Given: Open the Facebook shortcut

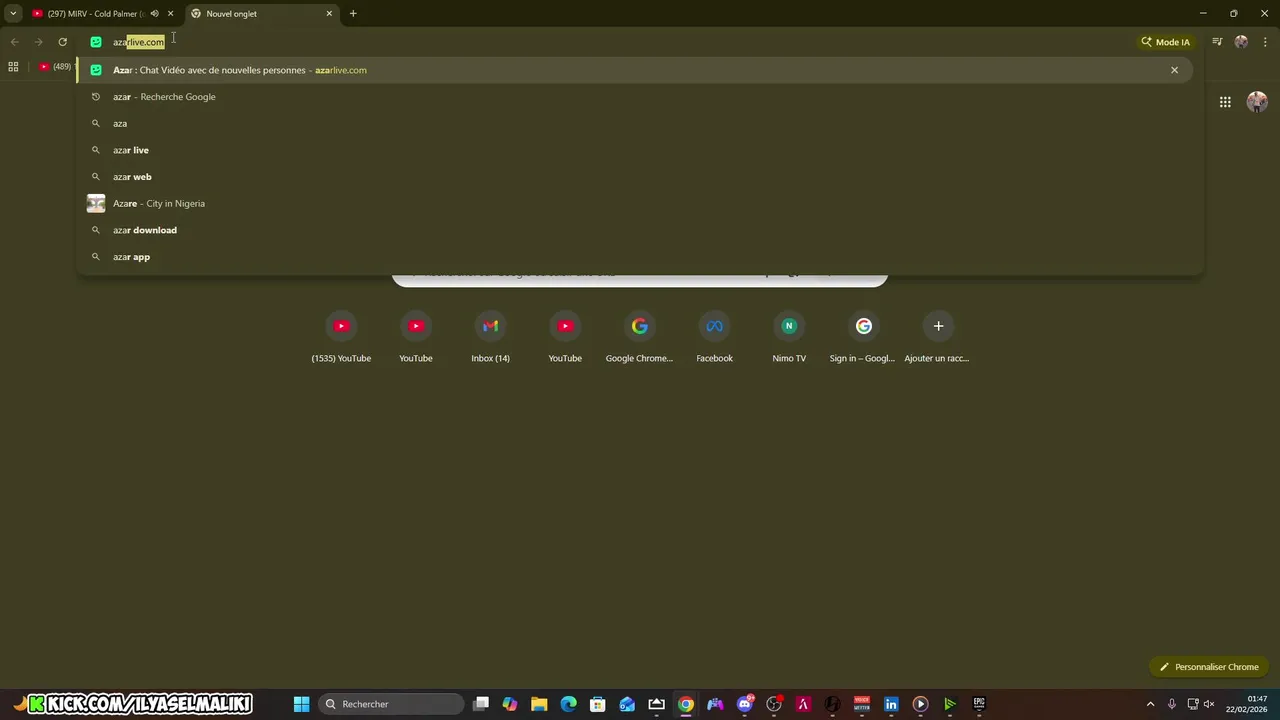Looking at the screenshot, I should click(x=714, y=338).
